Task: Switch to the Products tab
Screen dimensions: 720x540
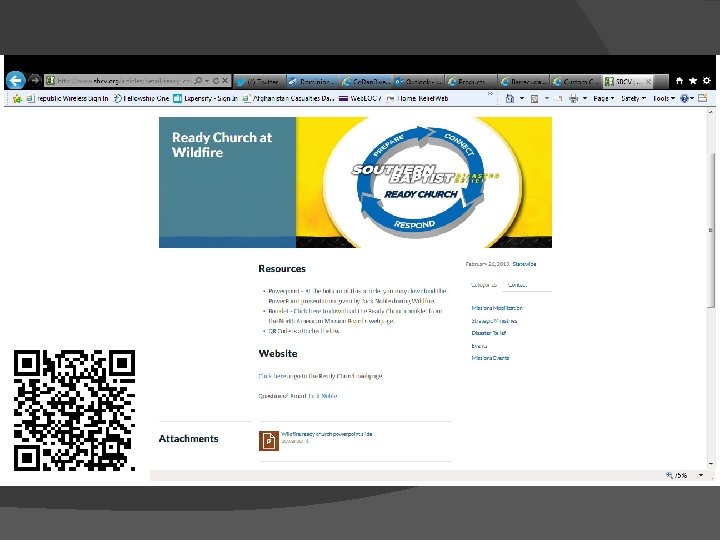Action: tap(471, 81)
